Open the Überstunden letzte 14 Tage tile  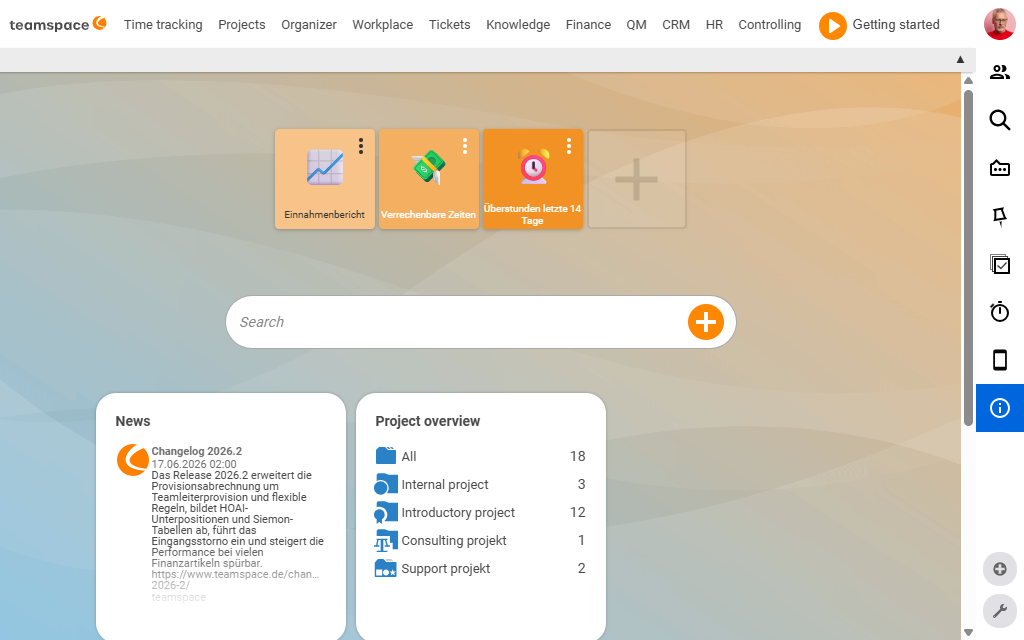pyautogui.click(x=532, y=179)
